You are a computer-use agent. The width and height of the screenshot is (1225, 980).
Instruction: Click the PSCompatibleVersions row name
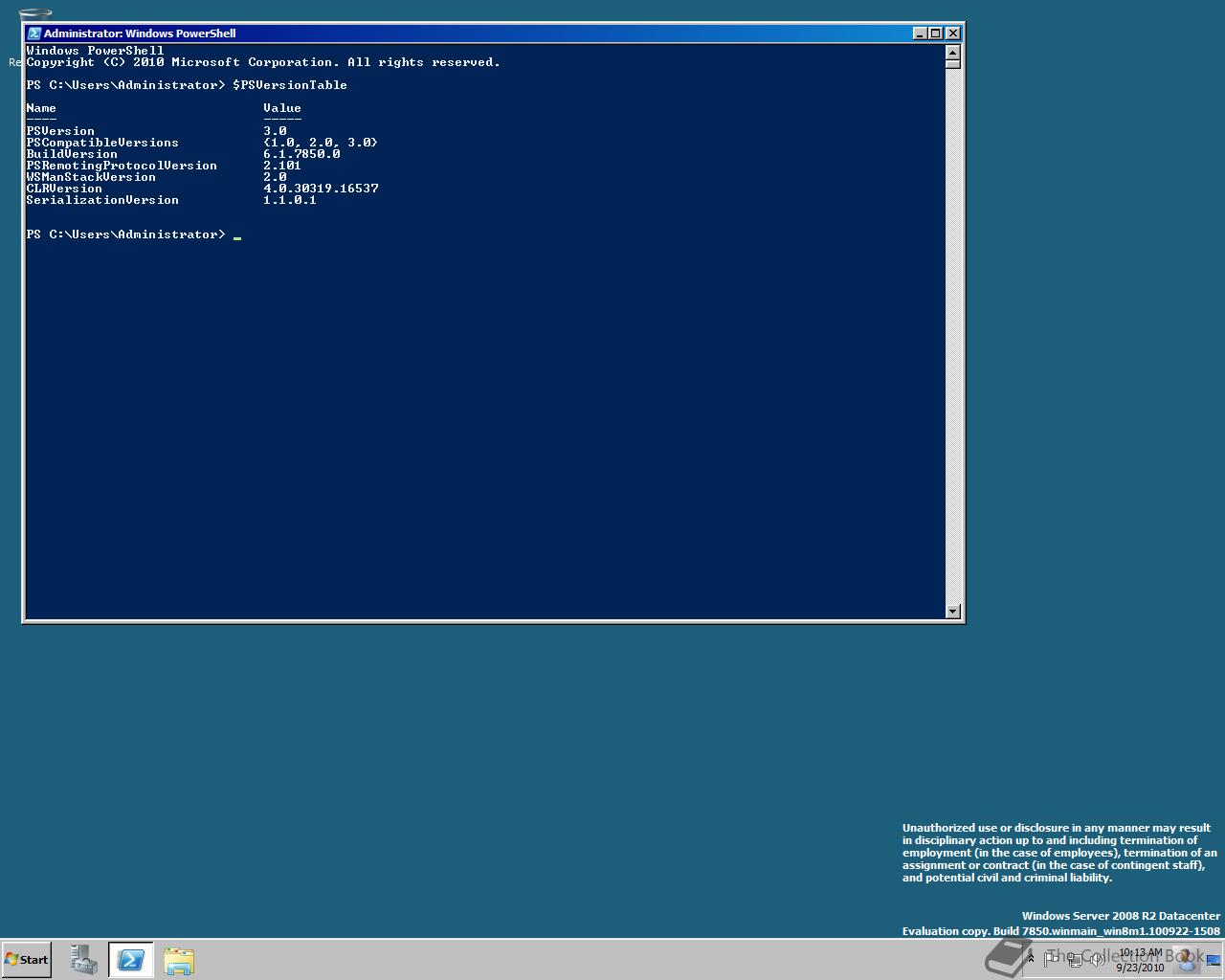click(x=102, y=143)
